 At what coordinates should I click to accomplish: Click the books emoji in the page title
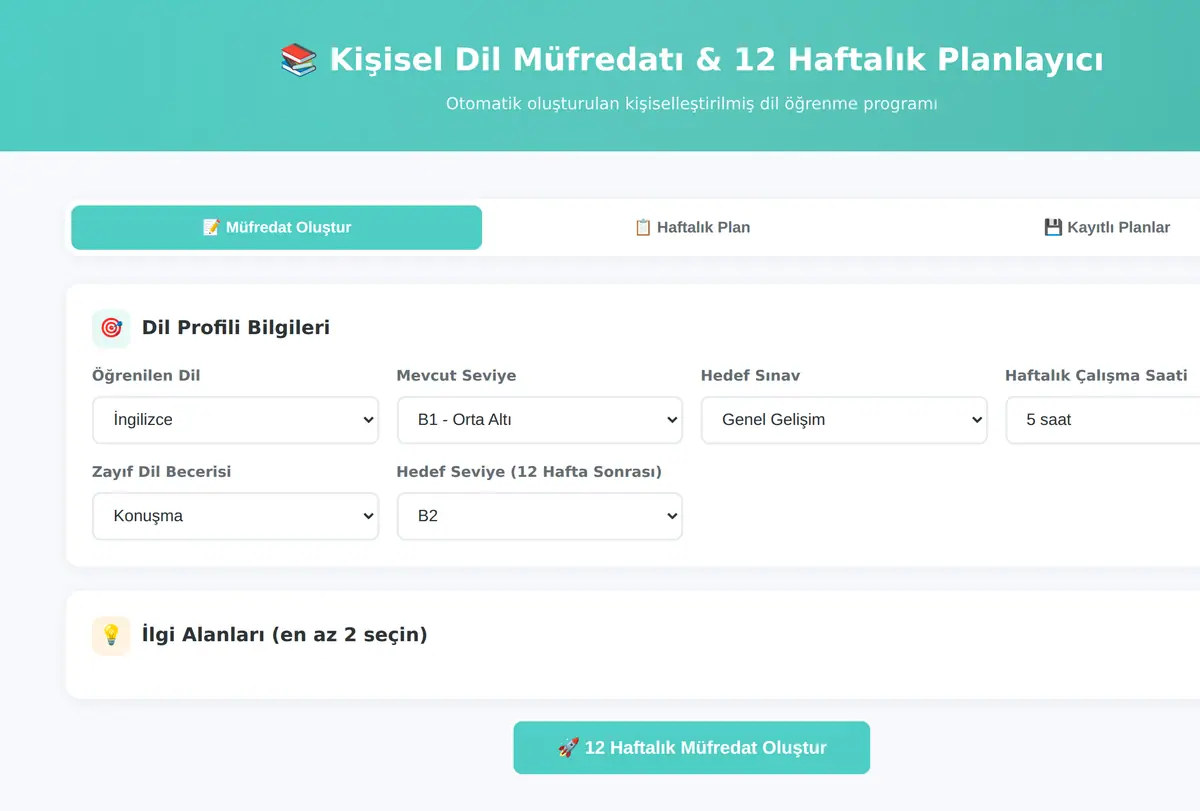coord(299,60)
